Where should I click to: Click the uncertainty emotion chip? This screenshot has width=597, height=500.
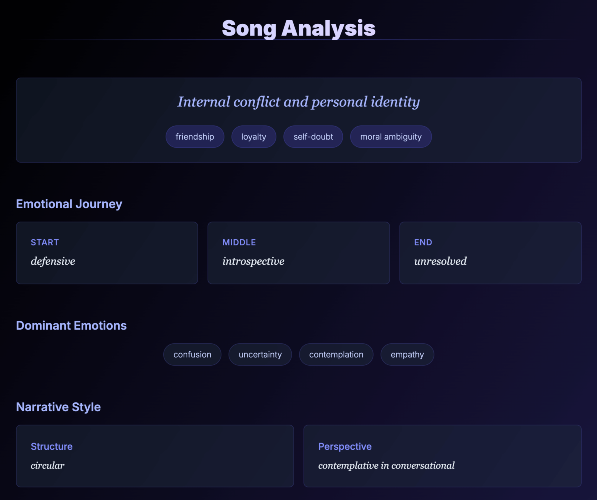click(x=260, y=355)
